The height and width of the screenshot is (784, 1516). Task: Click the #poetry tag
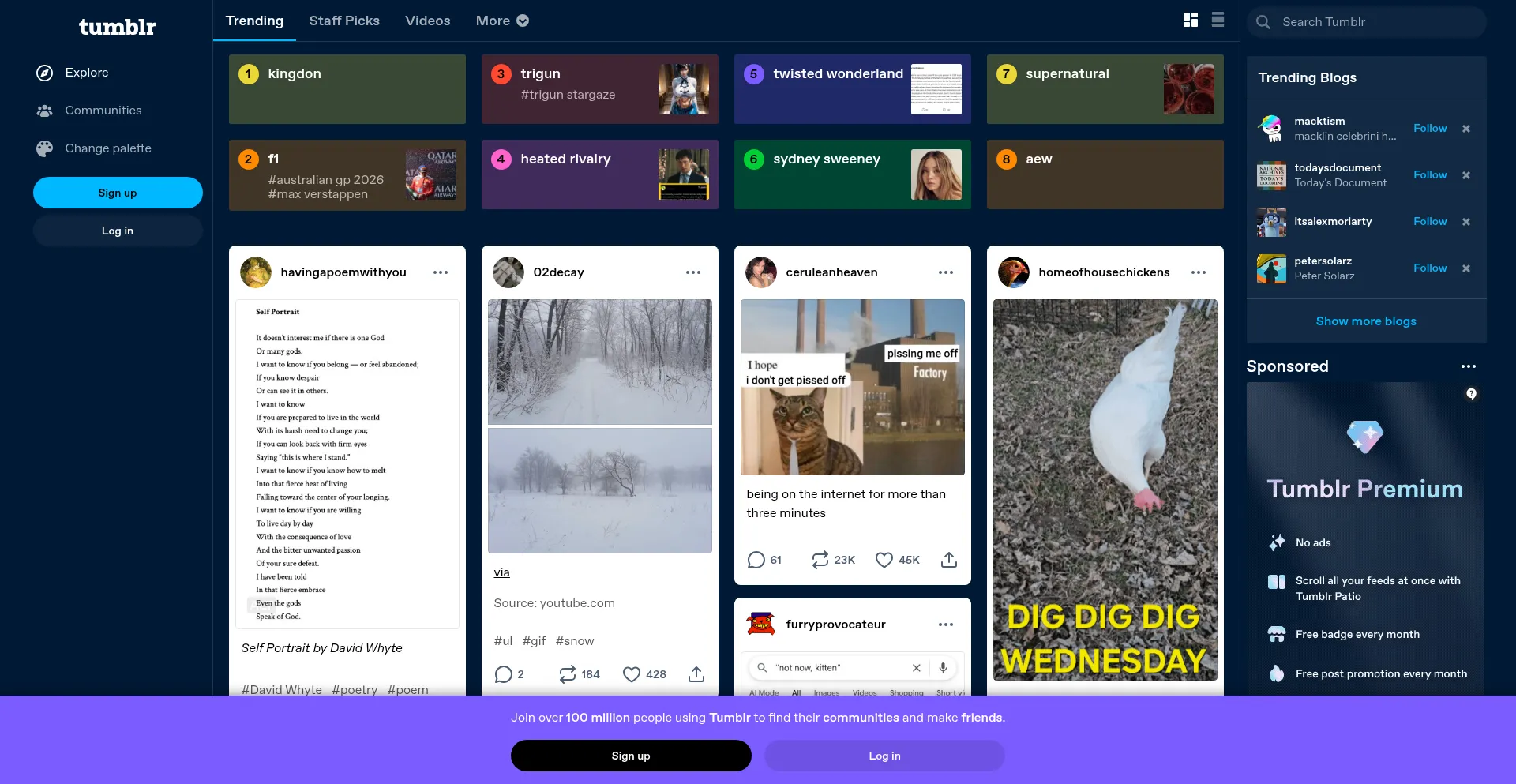pyautogui.click(x=355, y=690)
